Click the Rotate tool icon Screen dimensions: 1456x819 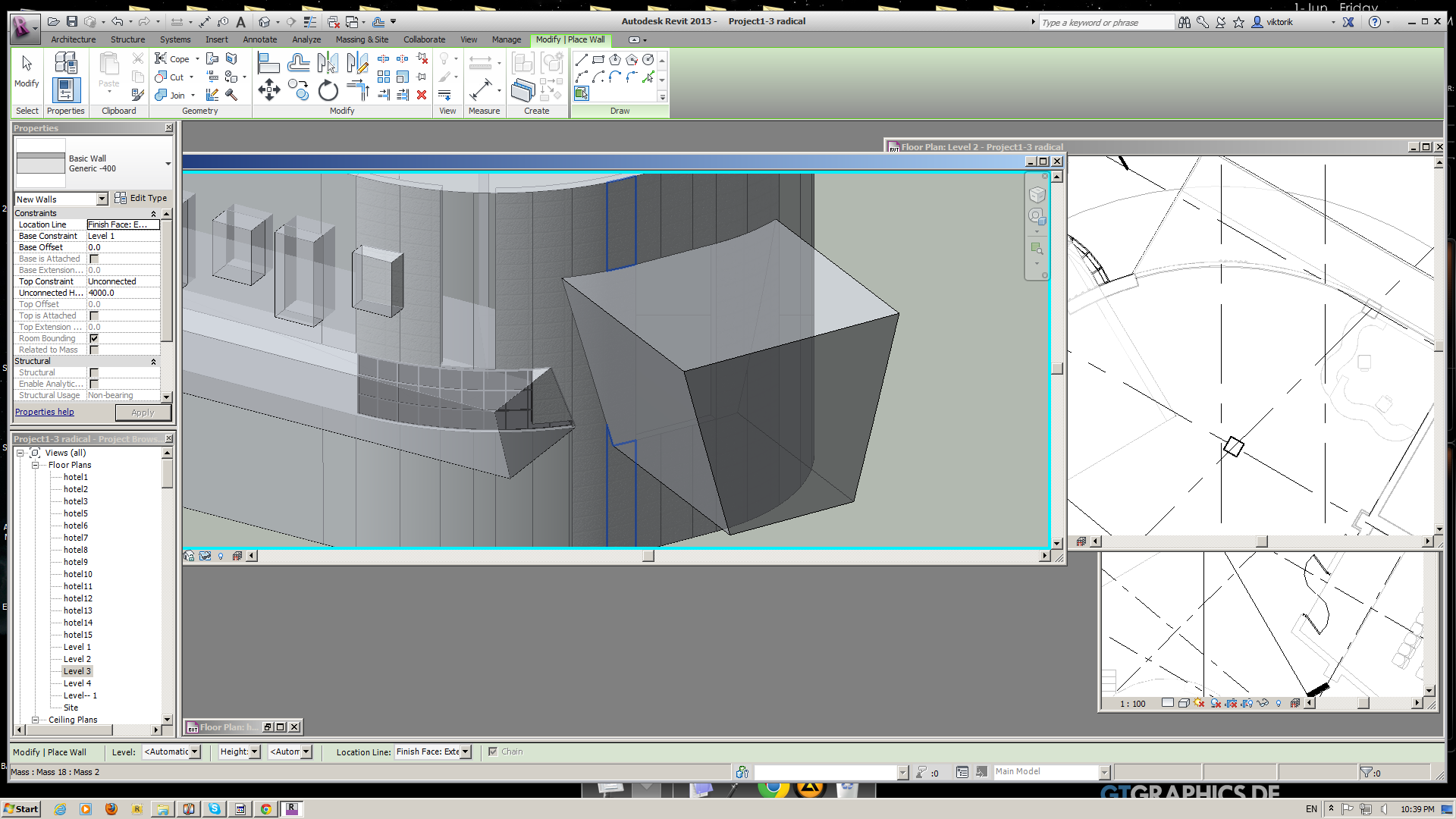pyautogui.click(x=328, y=91)
